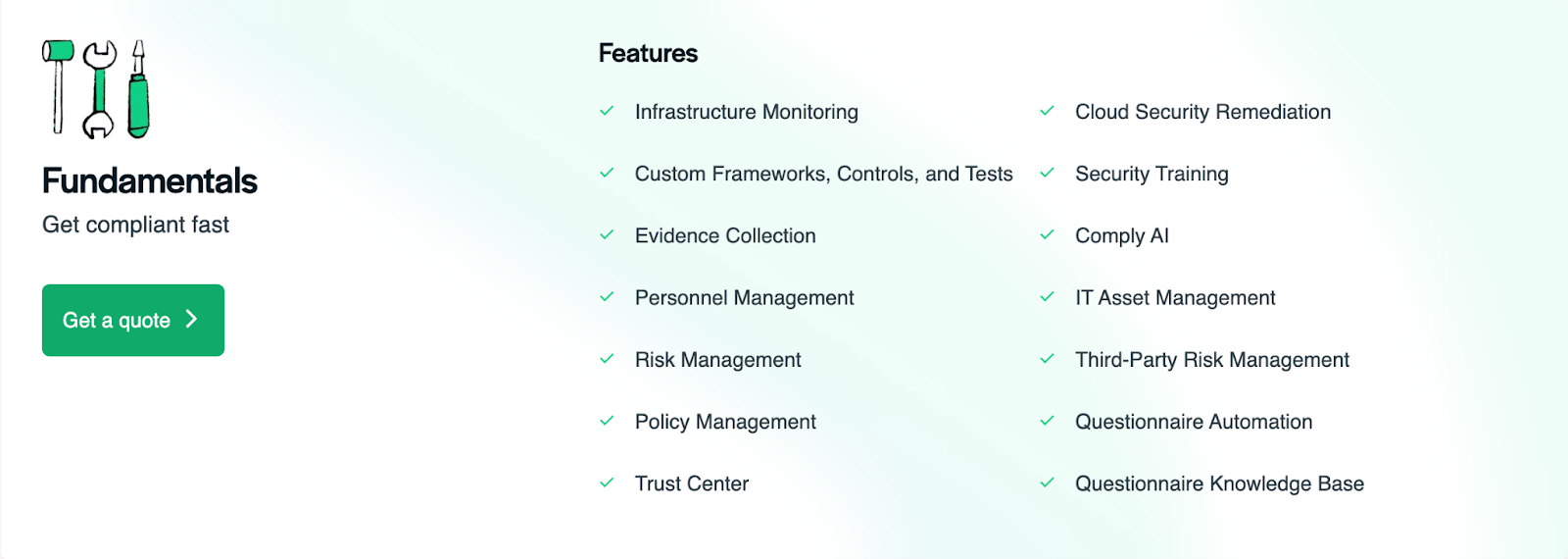The width and height of the screenshot is (1568, 559).
Task: Select the Personnel Management feature text
Action: (x=744, y=298)
